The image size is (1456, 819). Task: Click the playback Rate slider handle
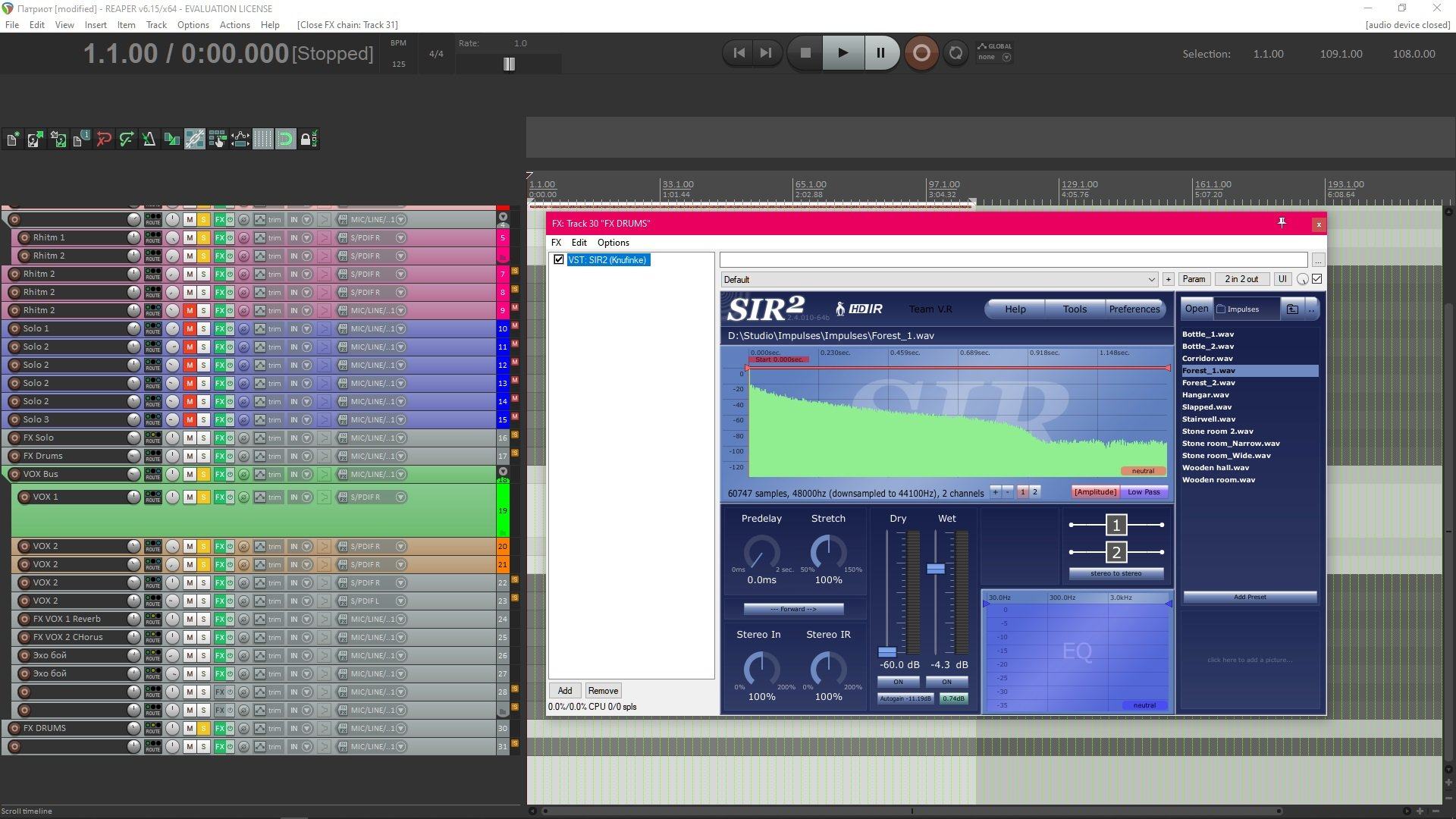pos(509,64)
